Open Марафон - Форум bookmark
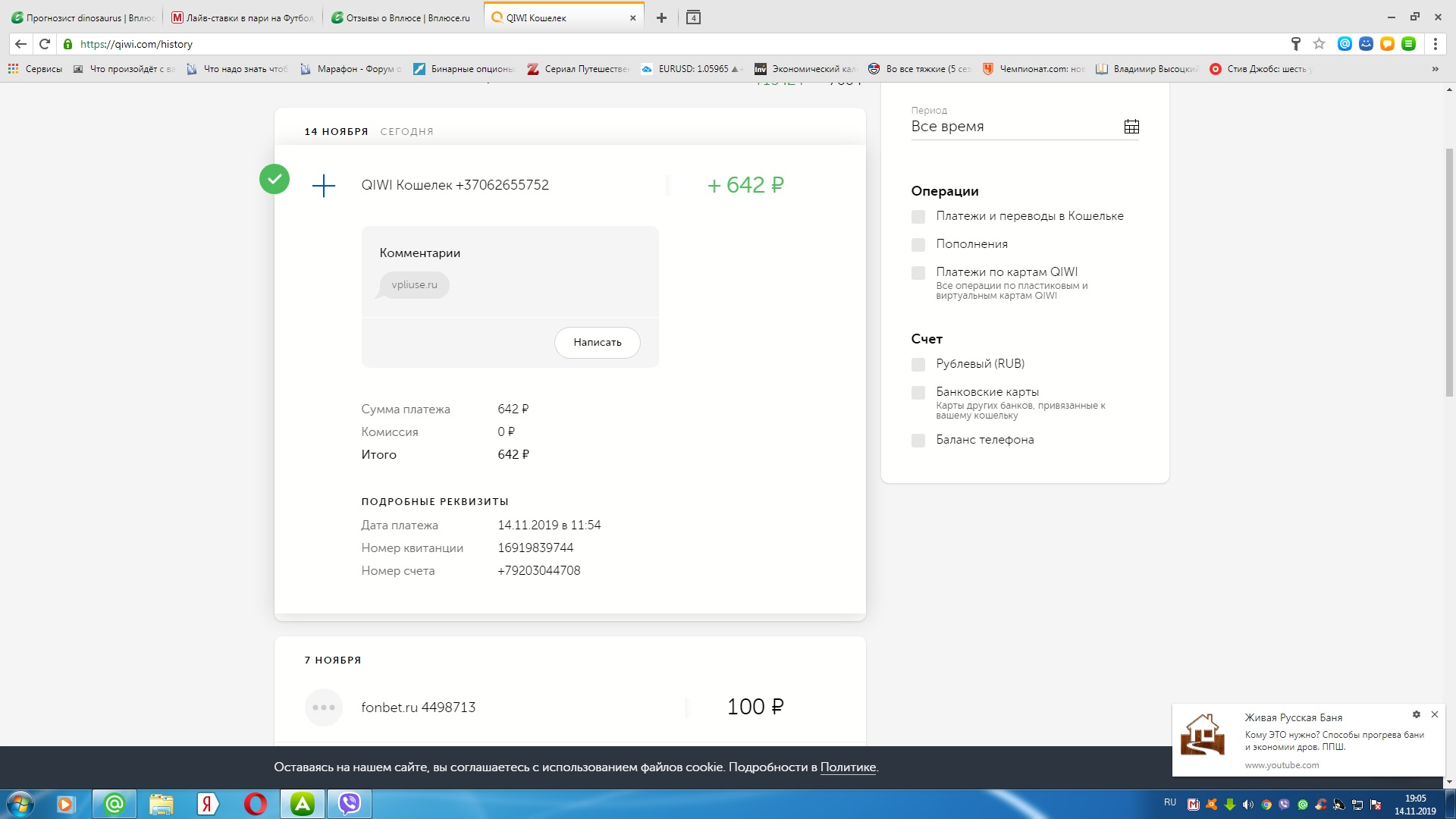Image resolution: width=1456 pixels, height=819 pixels. [351, 69]
